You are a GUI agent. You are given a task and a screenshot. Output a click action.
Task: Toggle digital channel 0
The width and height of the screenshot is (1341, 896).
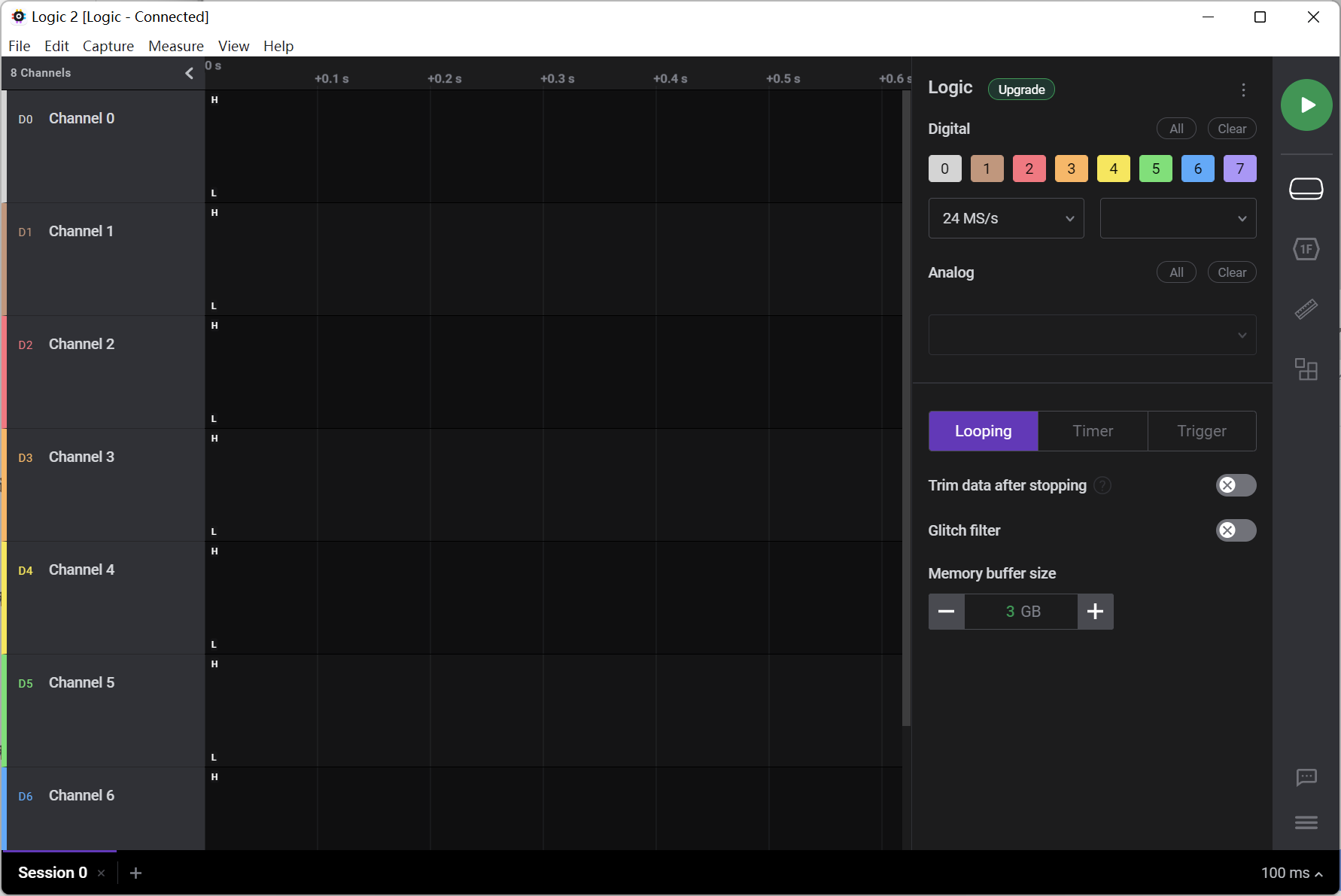[x=945, y=169]
